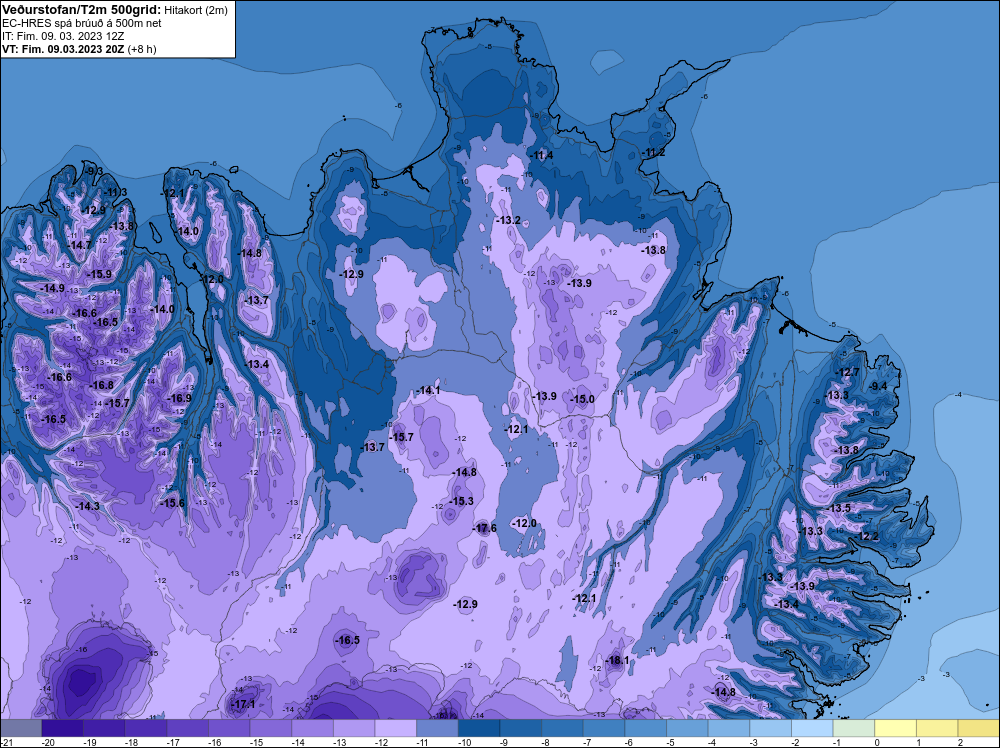The image size is (1000, 748).
Task: Click the legend color swatch labeled -12
Action: point(395,728)
